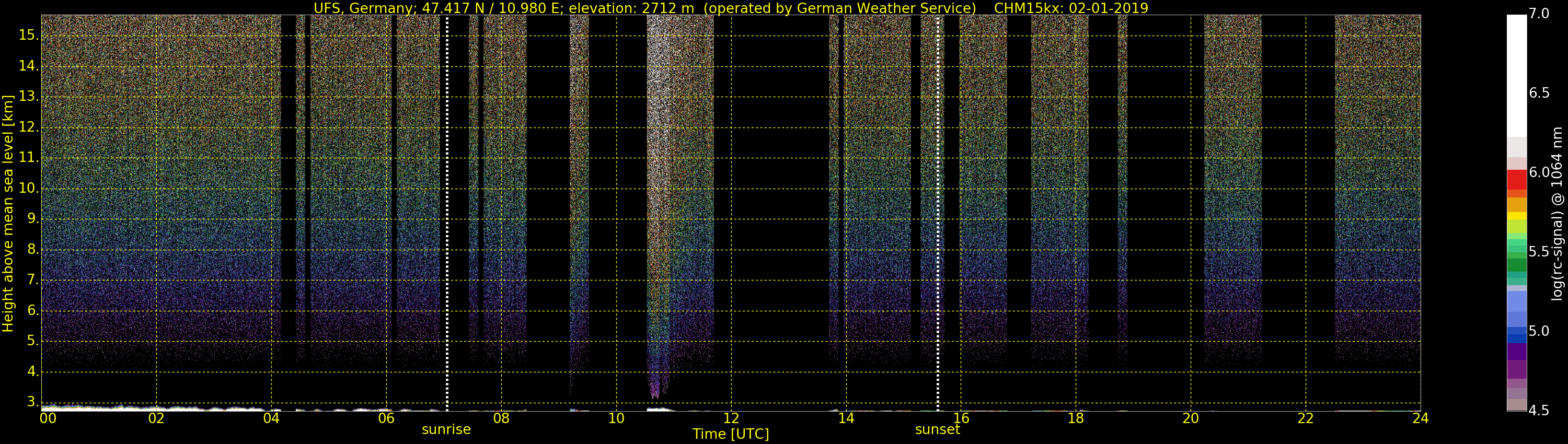Viewport: 1568px width, 444px height.
Task: Click the '12' time axis tick label
Action: (731, 418)
